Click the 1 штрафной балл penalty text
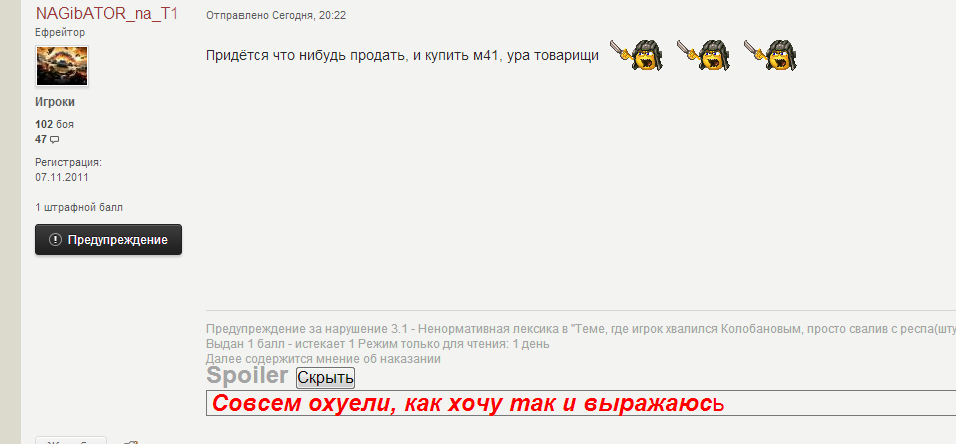The image size is (956, 444). pyautogui.click(x=79, y=207)
